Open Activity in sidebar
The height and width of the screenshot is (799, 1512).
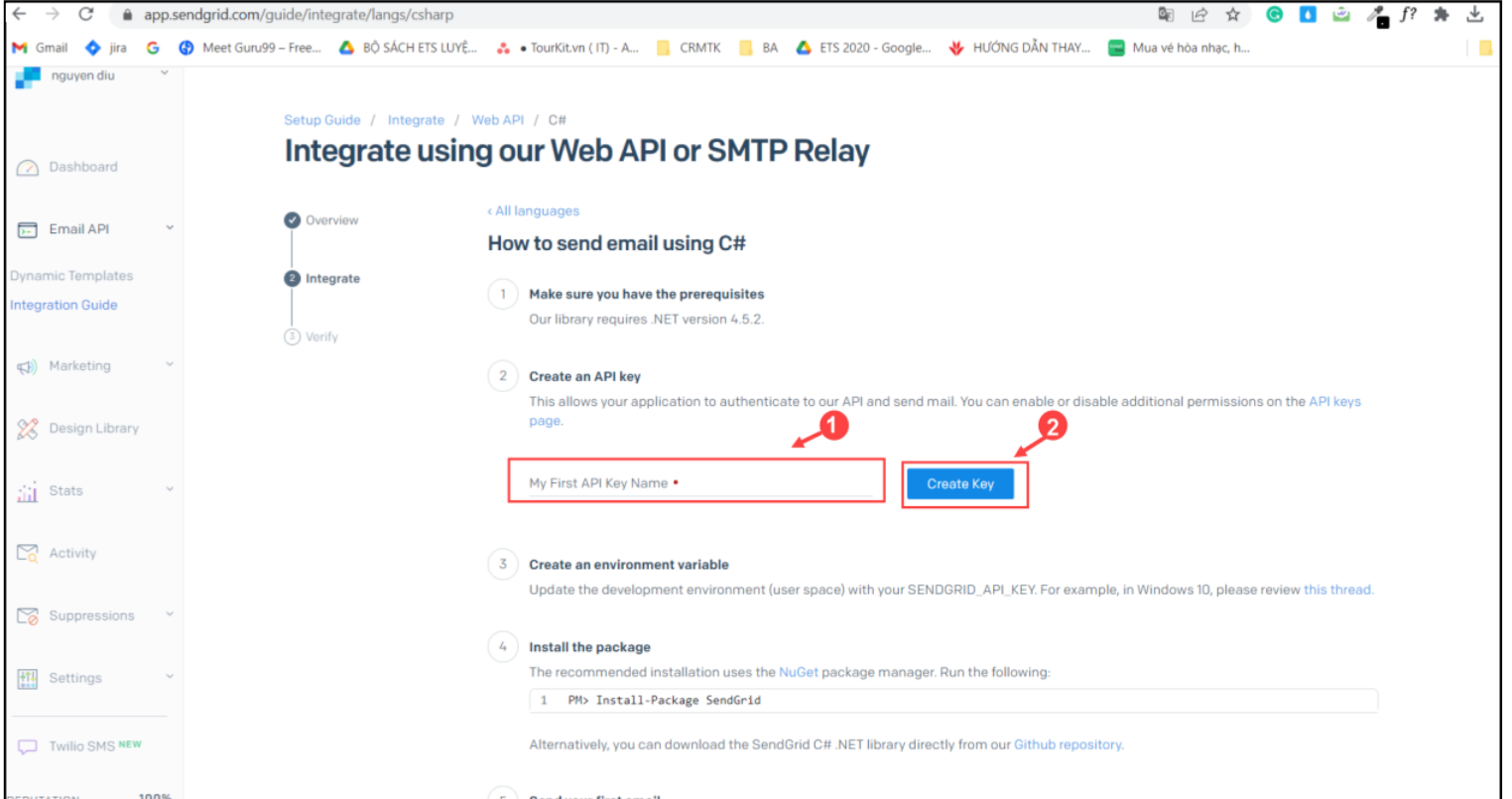coord(72,553)
